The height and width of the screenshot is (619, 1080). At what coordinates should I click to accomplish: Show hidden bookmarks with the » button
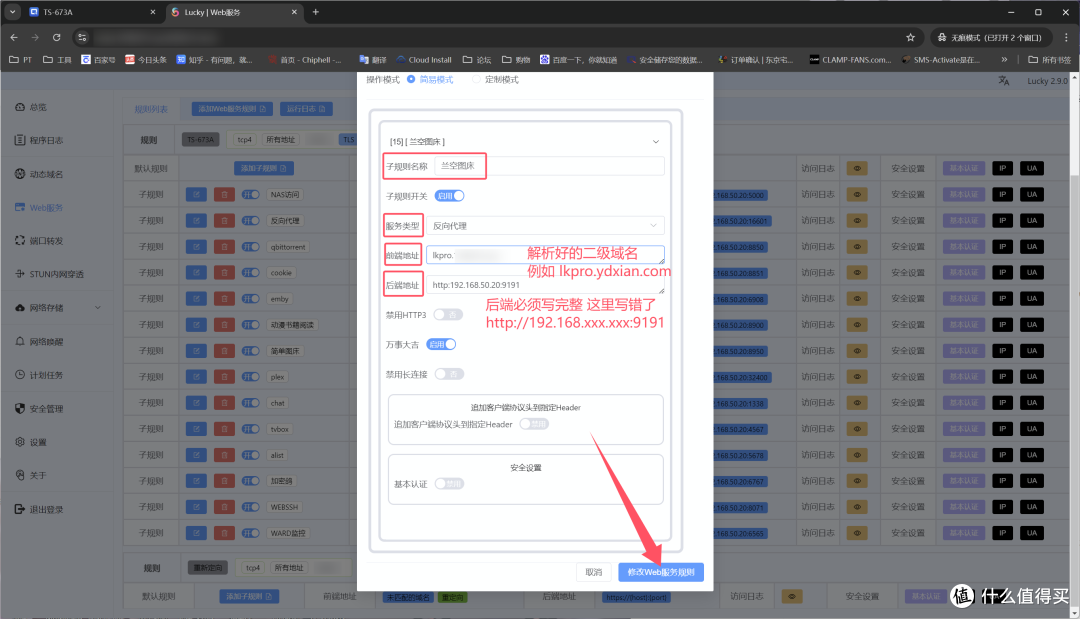point(1004,60)
